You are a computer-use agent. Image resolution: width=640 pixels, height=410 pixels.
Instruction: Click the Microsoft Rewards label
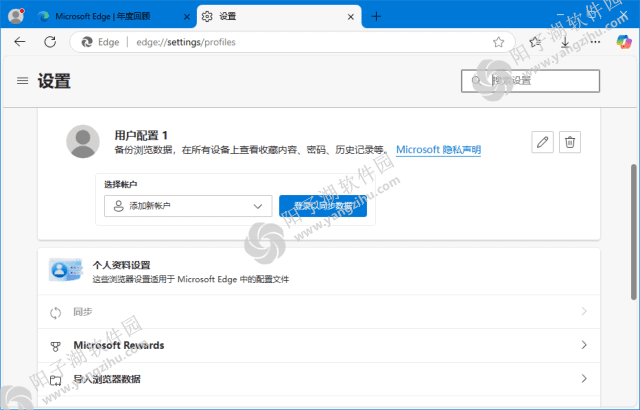[119, 346]
